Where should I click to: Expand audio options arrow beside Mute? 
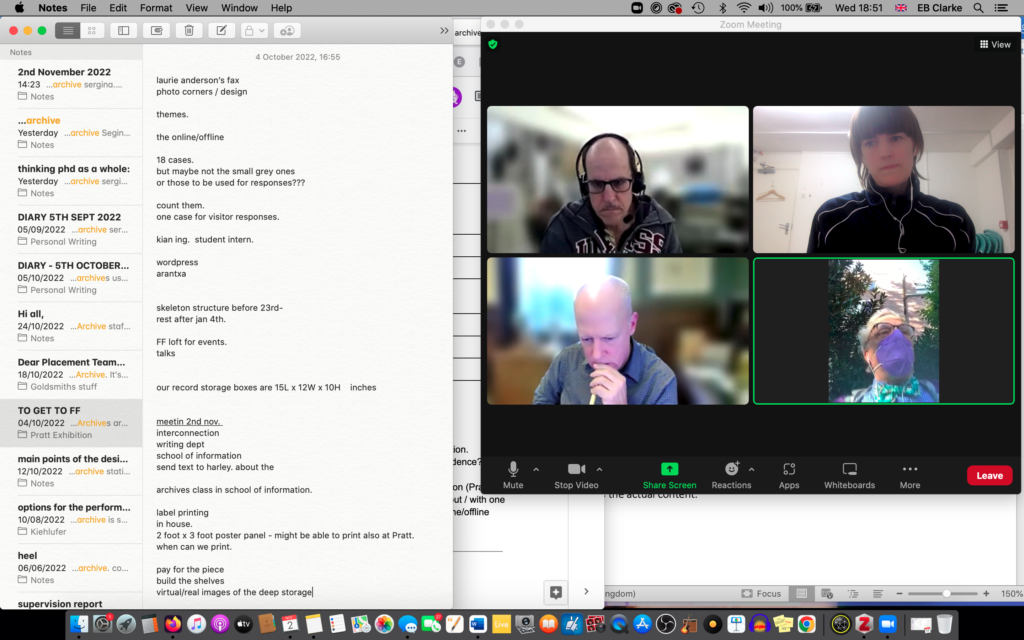click(x=536, y=469)
